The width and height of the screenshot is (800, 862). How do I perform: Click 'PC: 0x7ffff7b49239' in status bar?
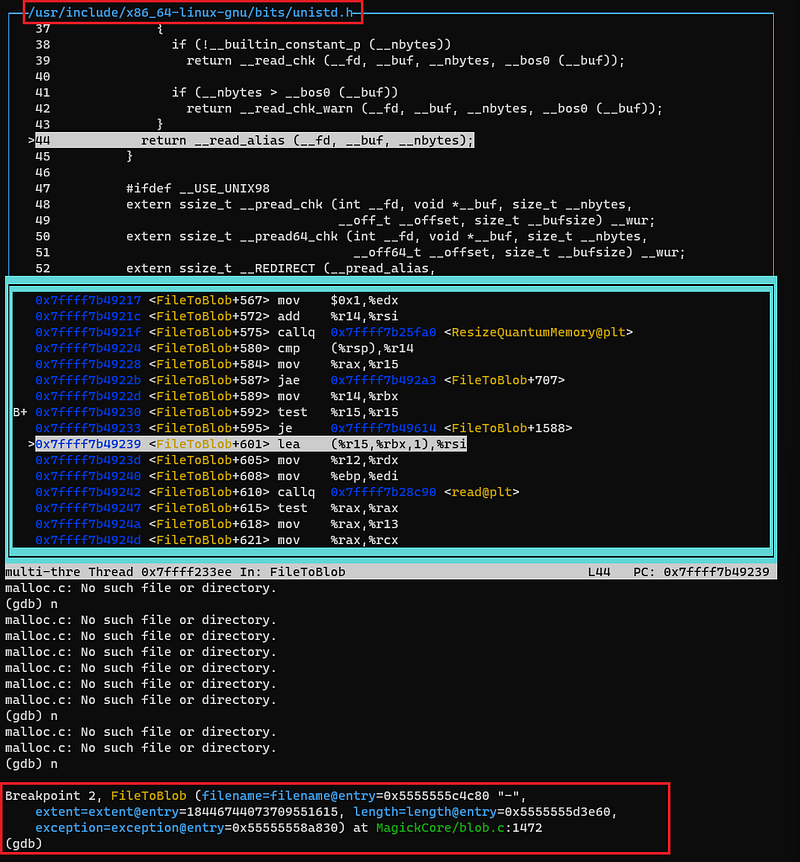(701, 572)
